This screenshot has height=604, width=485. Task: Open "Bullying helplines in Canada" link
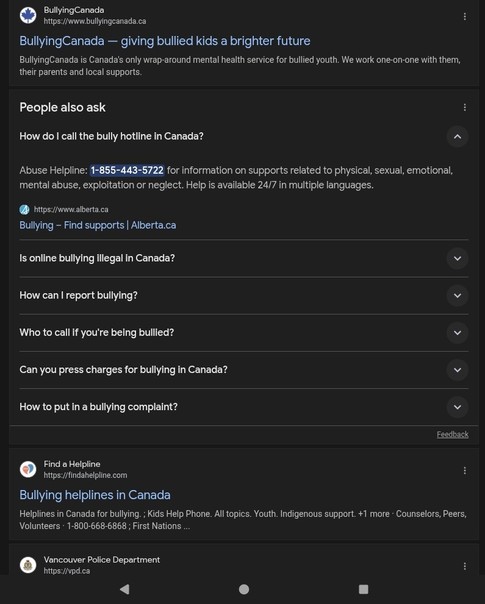coord(95,495)
